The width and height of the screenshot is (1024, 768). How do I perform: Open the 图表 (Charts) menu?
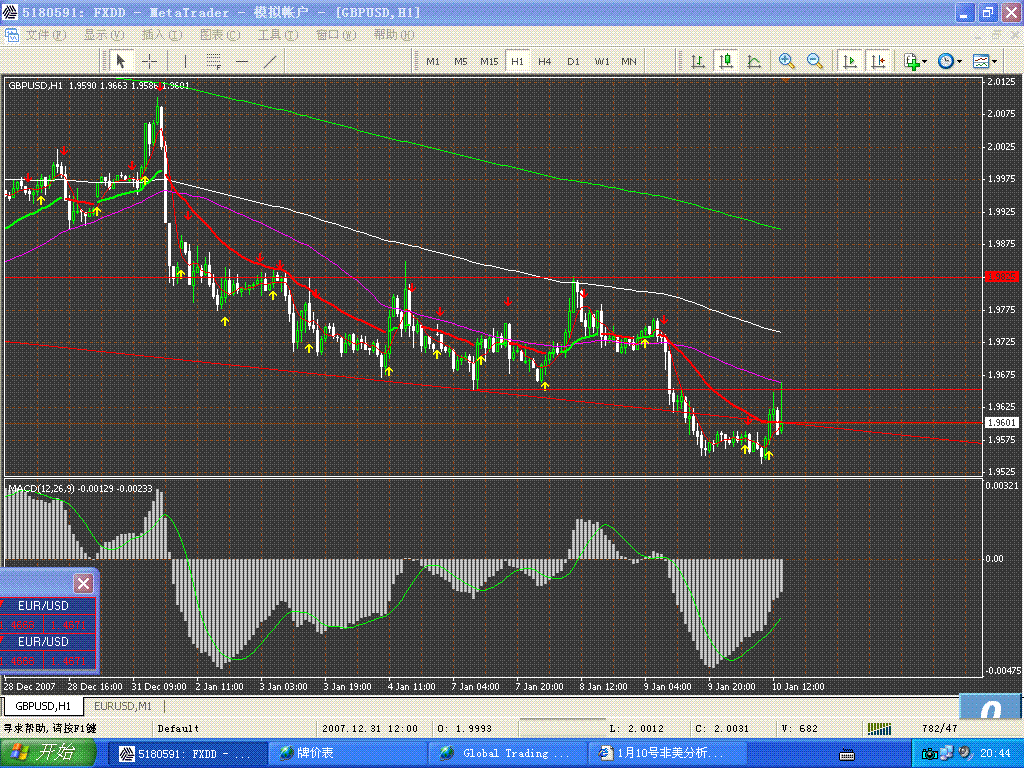(x=219, y=35)
